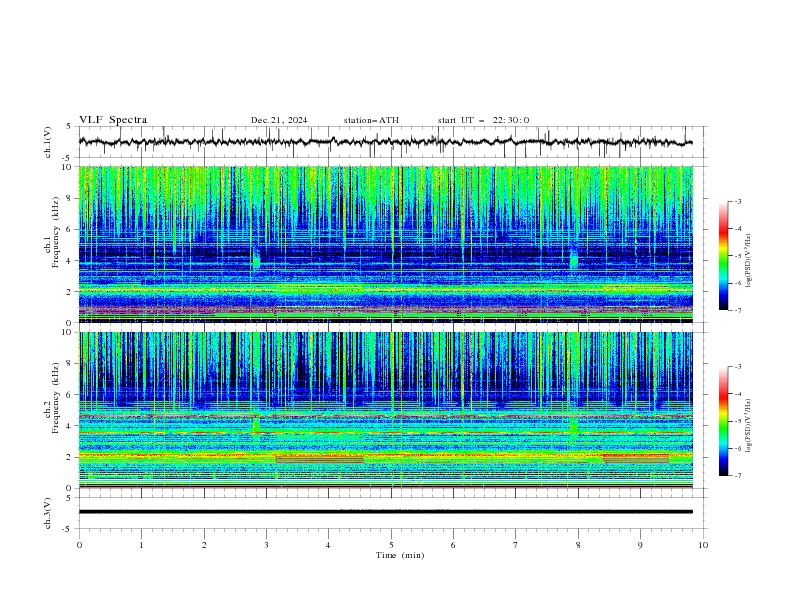Viewport: 792px width, 612px height.
Task: Click the ch.1 voltage waveform trace
Action: 385,142
